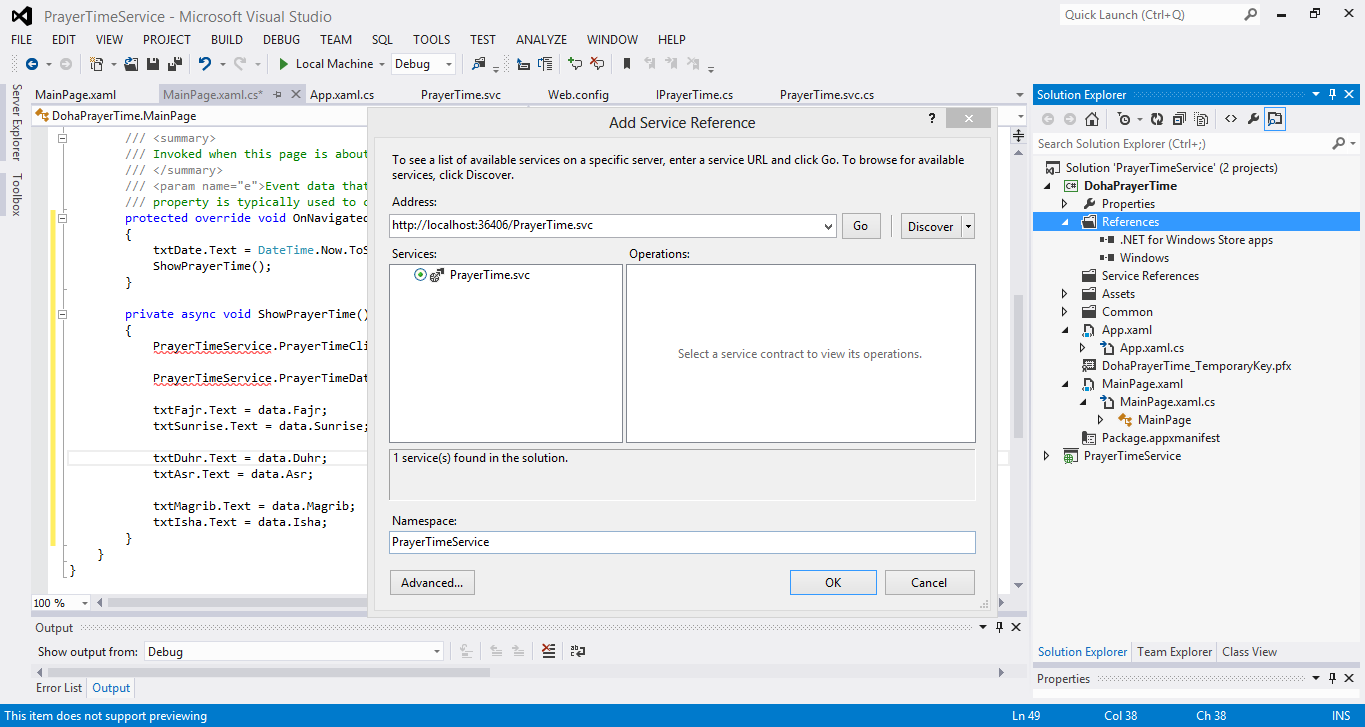Viewport: 1365px width, 727px height.
Task: Toggle bookmark icon in toolbar
Action: (x=627, y=64)
